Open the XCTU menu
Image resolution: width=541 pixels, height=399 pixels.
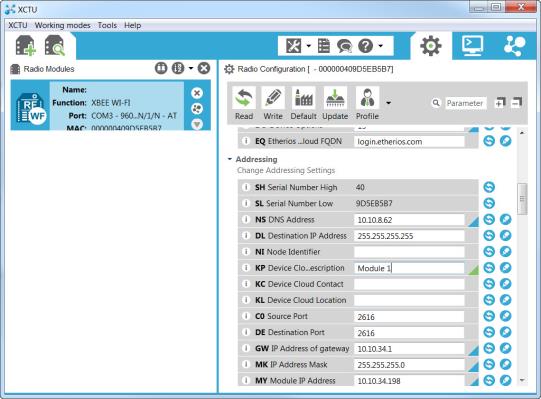pos(18,26)
